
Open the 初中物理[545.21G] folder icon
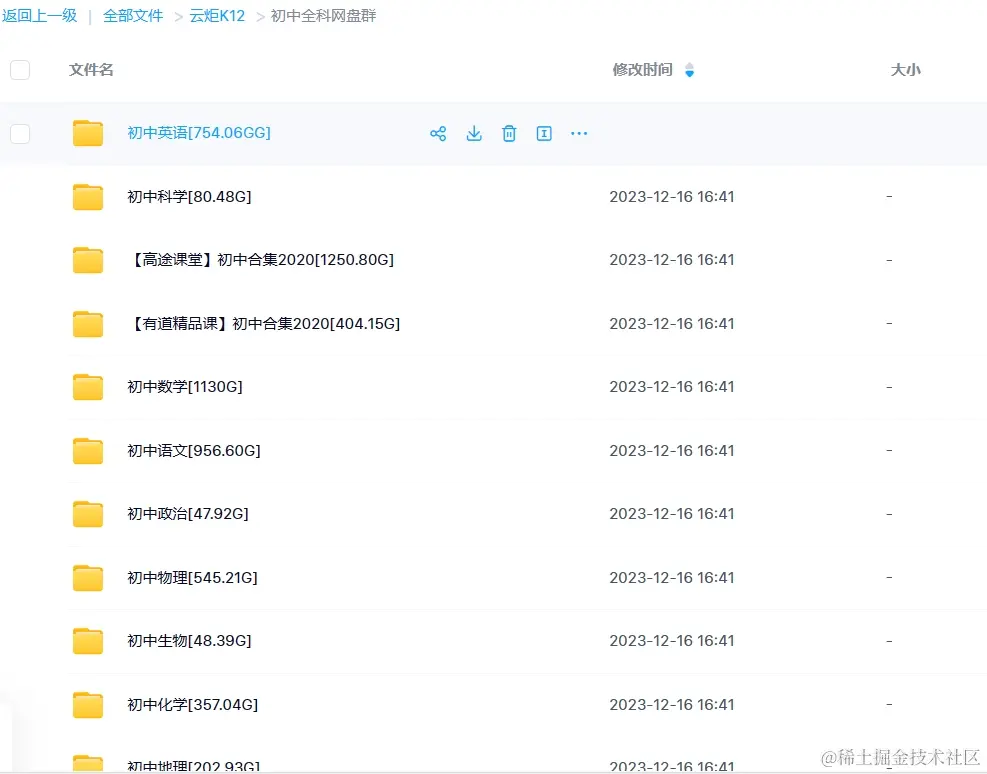tap(88, 577)
